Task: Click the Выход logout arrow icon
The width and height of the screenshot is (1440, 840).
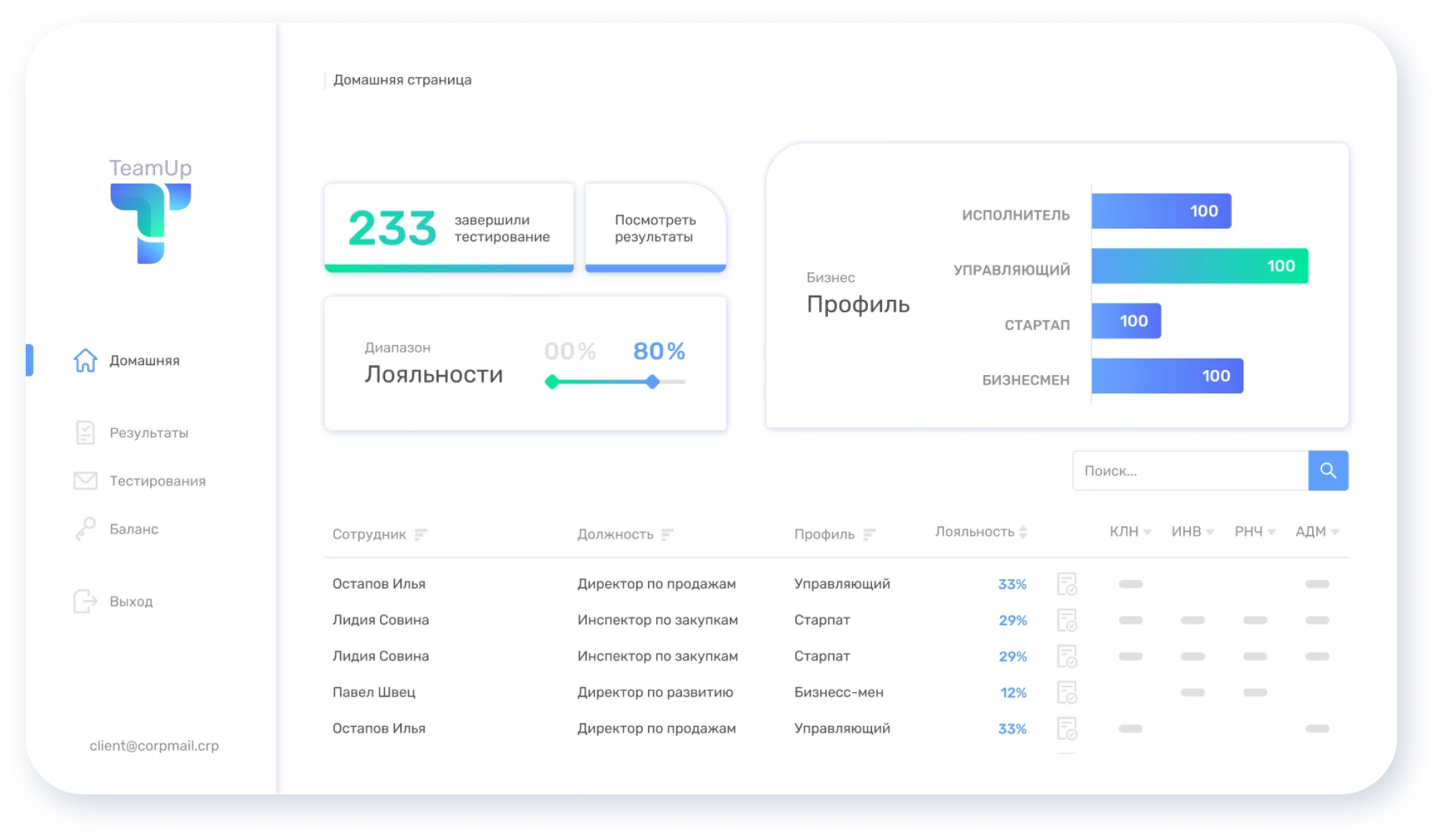Action: click(x=85, y=601)
